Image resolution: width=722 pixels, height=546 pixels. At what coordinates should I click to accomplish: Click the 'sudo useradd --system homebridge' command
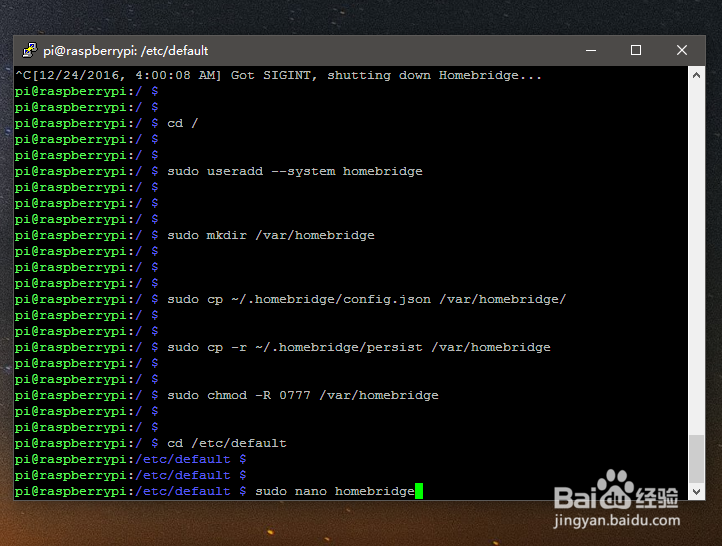coord(295,171)
